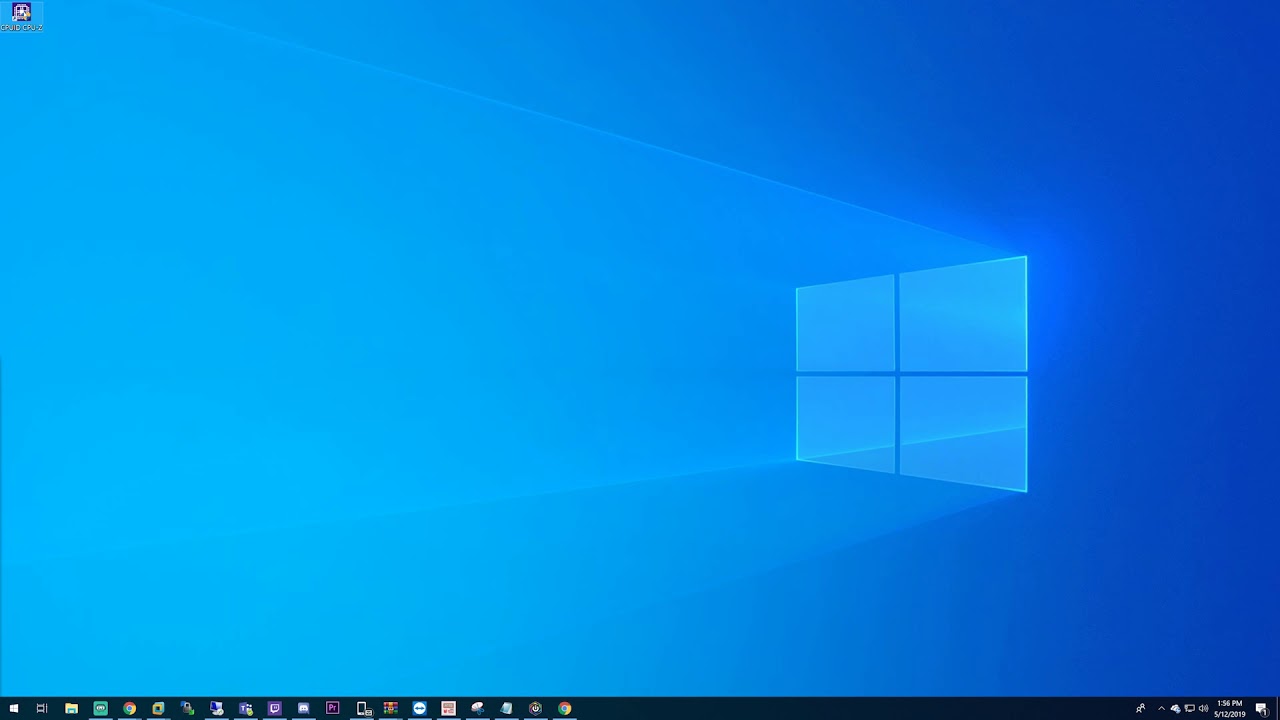Open Microsoft Teams from the taskbar
This screenshot has height=720, width=1280.
[x=245, y=708]
